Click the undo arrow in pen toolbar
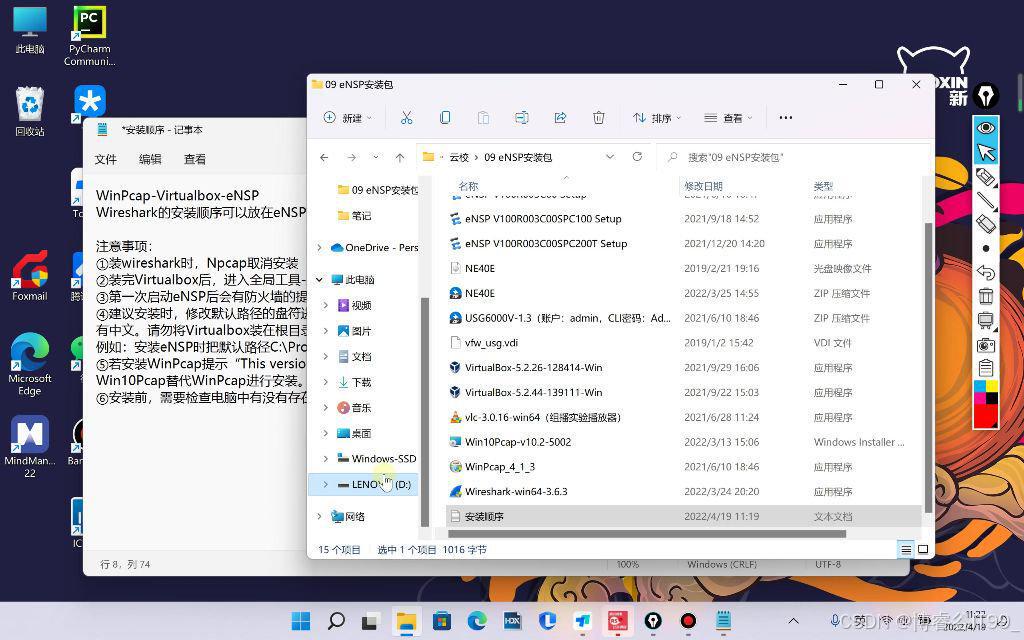 (985, 272)
